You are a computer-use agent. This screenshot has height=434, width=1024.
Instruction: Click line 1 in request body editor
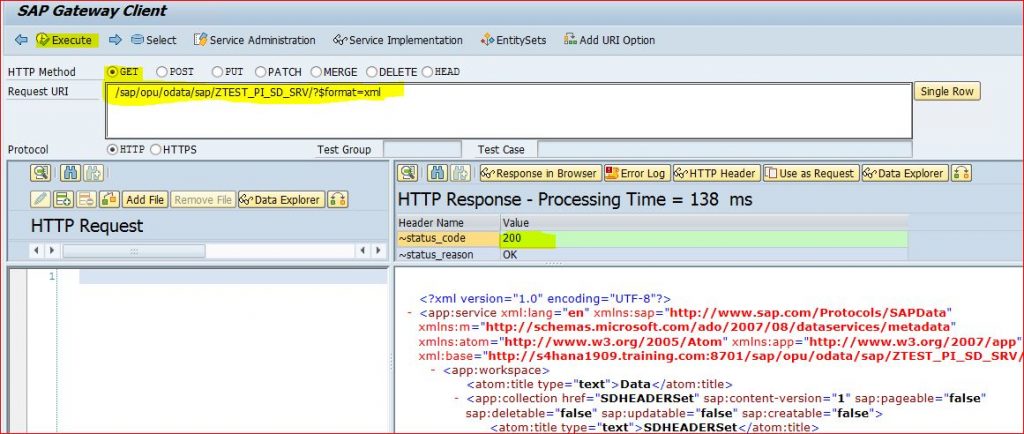tap(233, 277)
